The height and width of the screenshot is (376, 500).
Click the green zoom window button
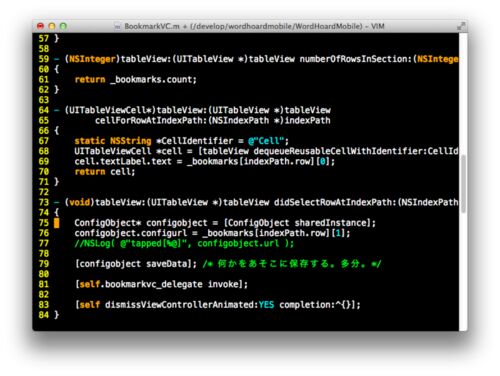[x=63, y=26]
